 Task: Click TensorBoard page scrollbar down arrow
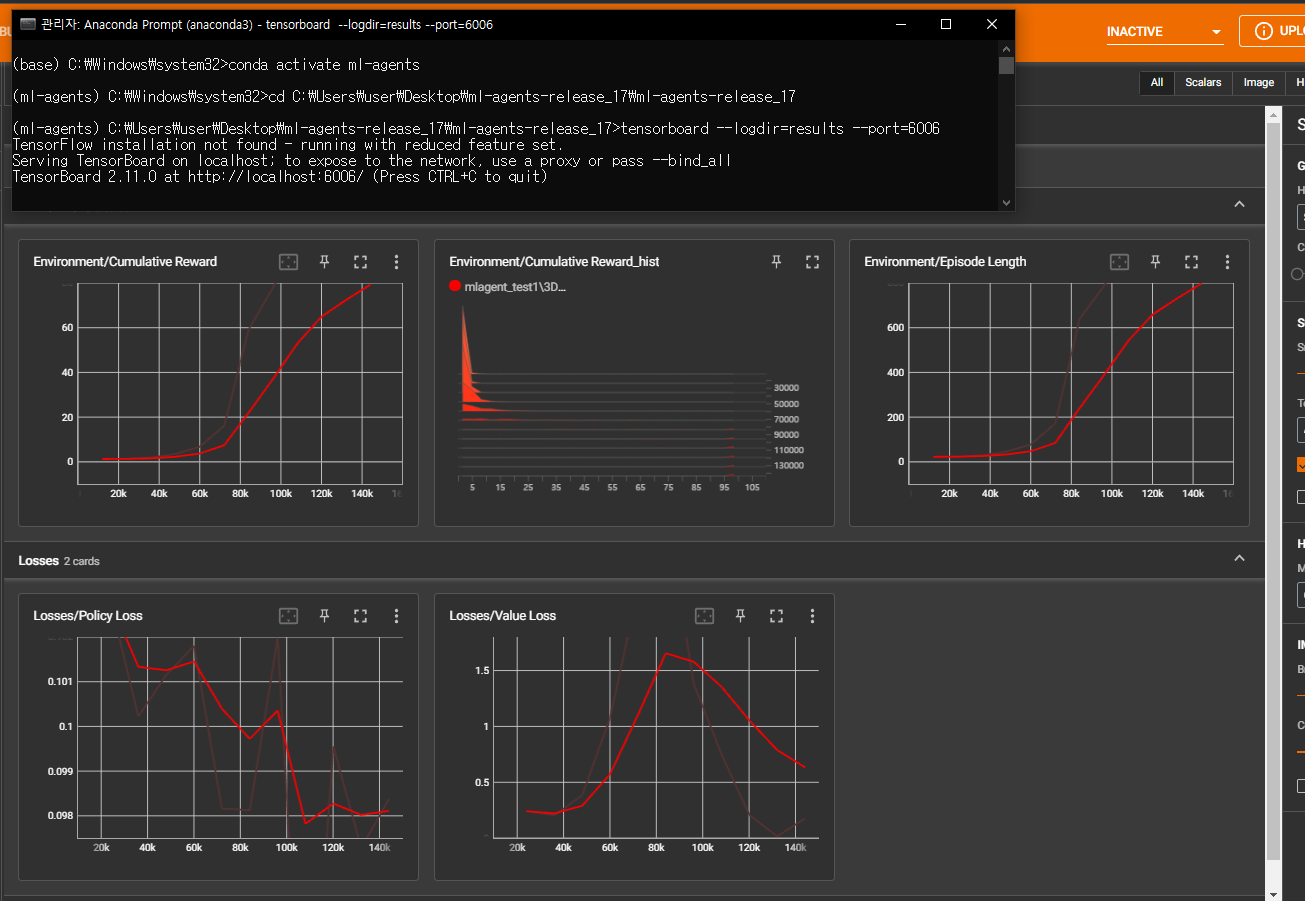tap(1273, 893)
